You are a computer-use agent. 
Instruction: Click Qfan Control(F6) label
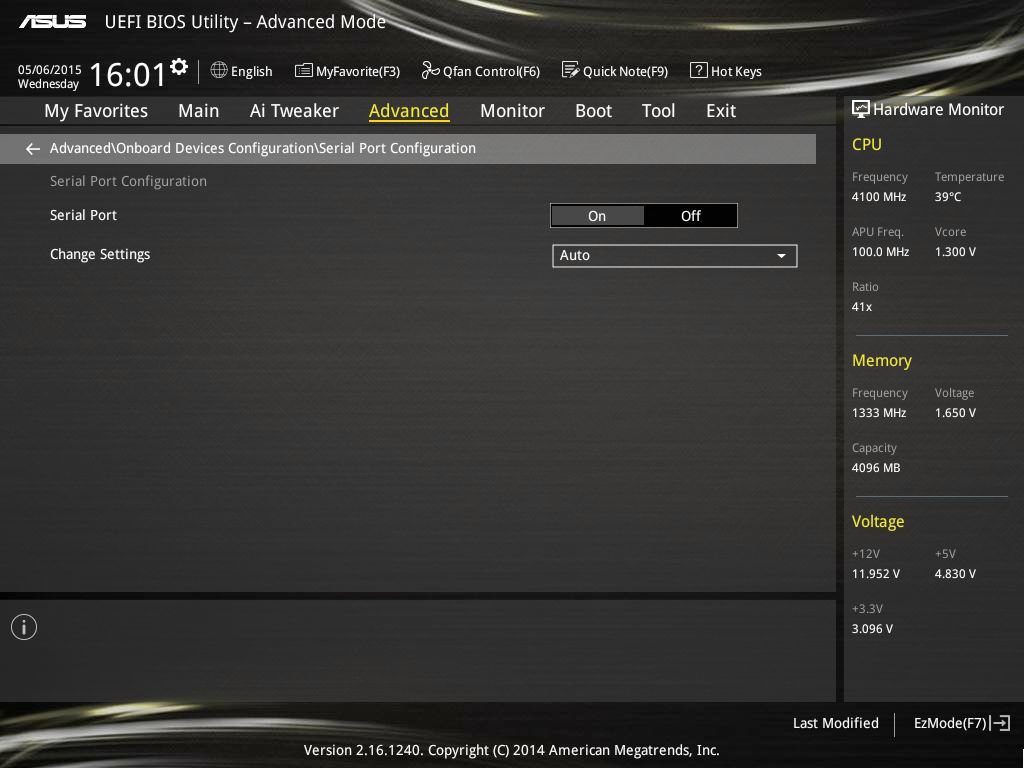point(491,71)
